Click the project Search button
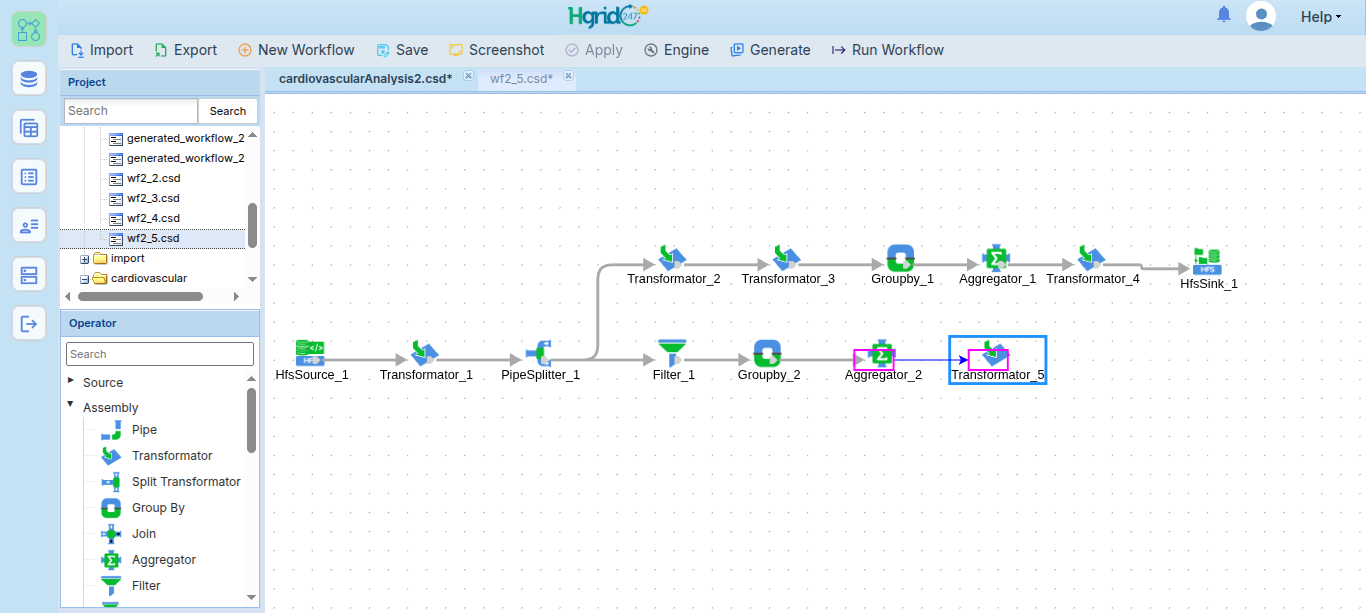The image size is (1366, 613). 228,111
